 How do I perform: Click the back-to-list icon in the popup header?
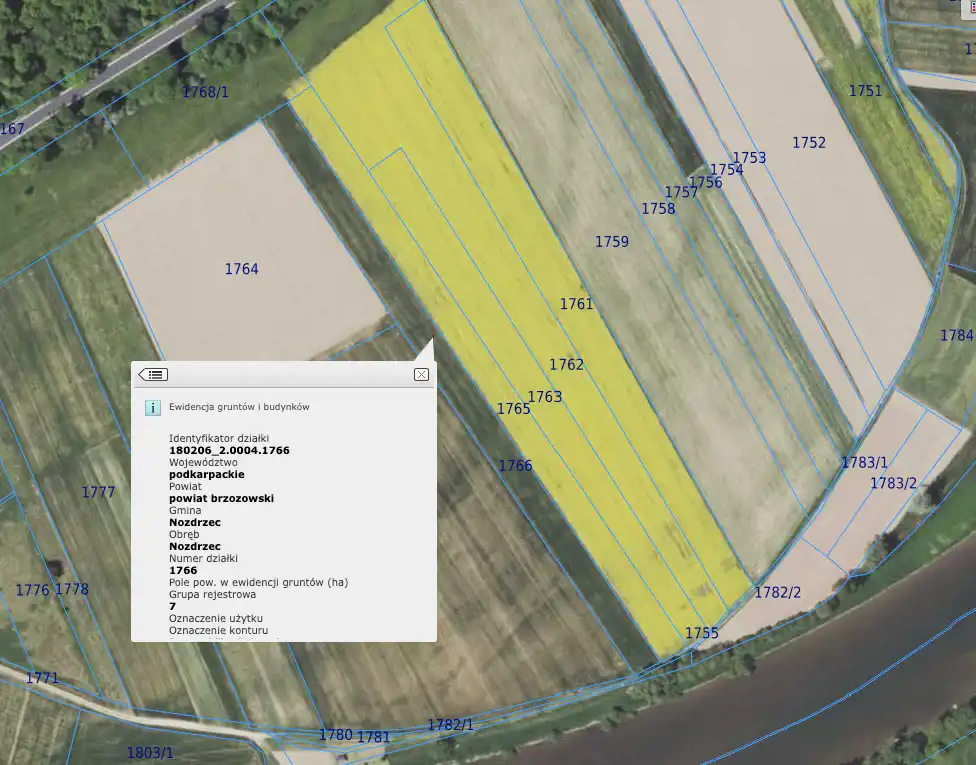(153, 374)
